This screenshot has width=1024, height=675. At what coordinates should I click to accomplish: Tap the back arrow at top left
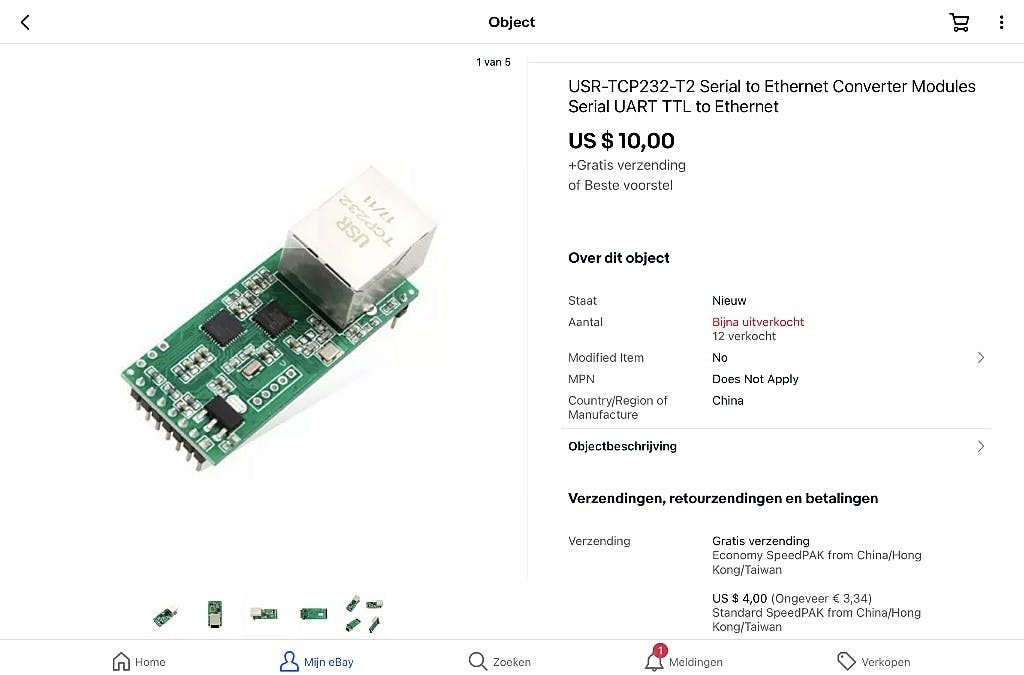[x=24, y=21]
